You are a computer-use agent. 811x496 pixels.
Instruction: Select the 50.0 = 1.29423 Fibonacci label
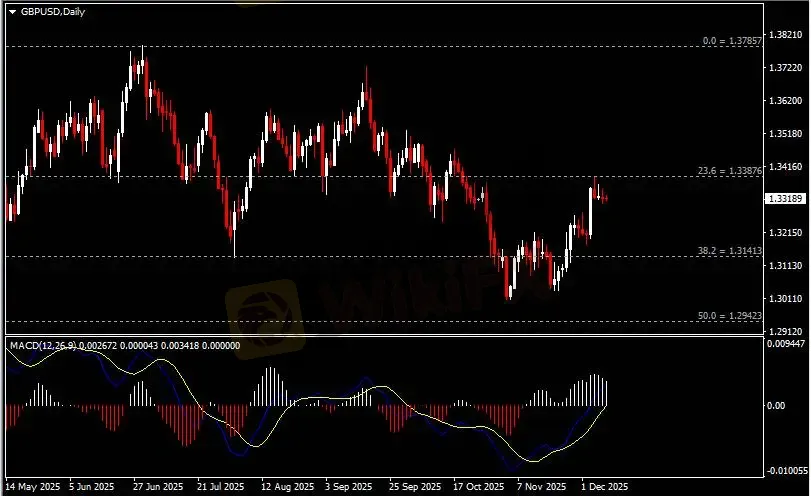[x=730, y=315]
